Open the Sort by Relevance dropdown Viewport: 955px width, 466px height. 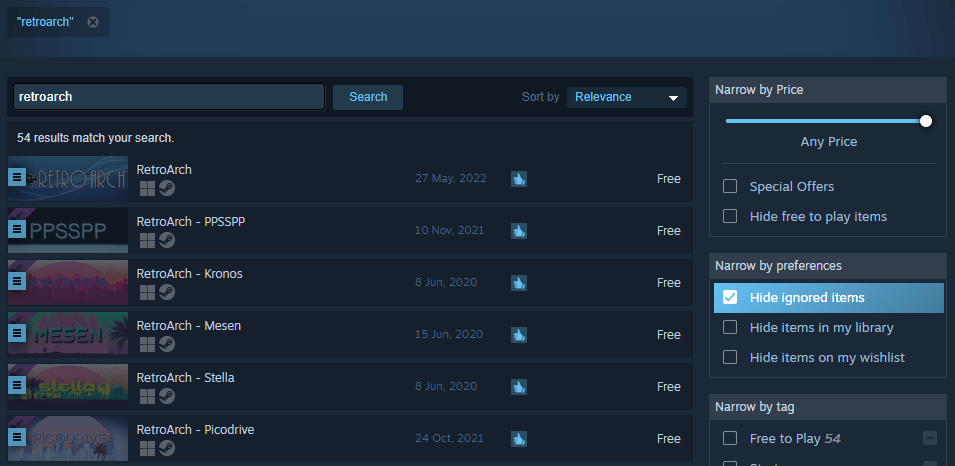click(x=627, y=97)
